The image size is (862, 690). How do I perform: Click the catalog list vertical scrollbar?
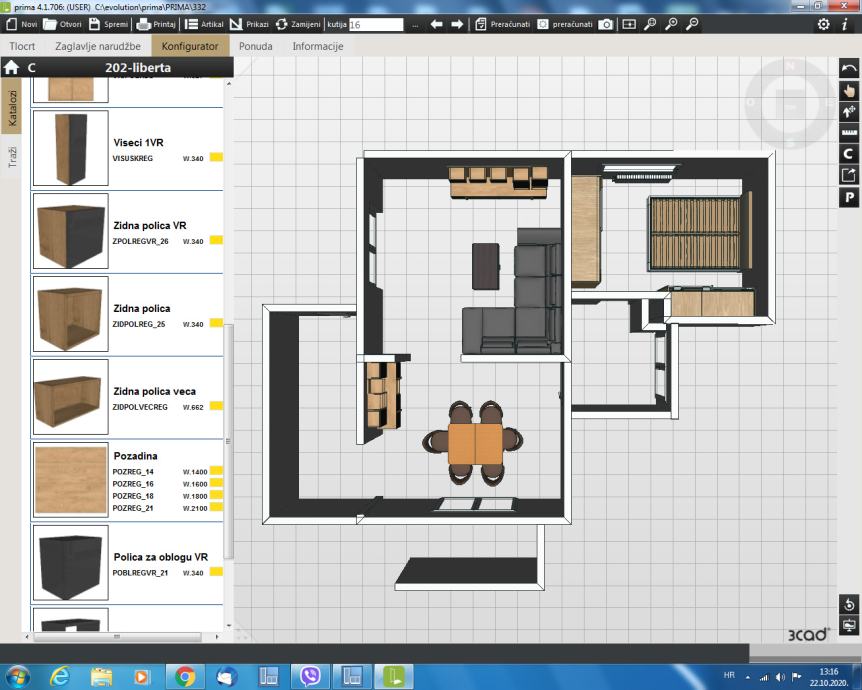tap(229, 441)
